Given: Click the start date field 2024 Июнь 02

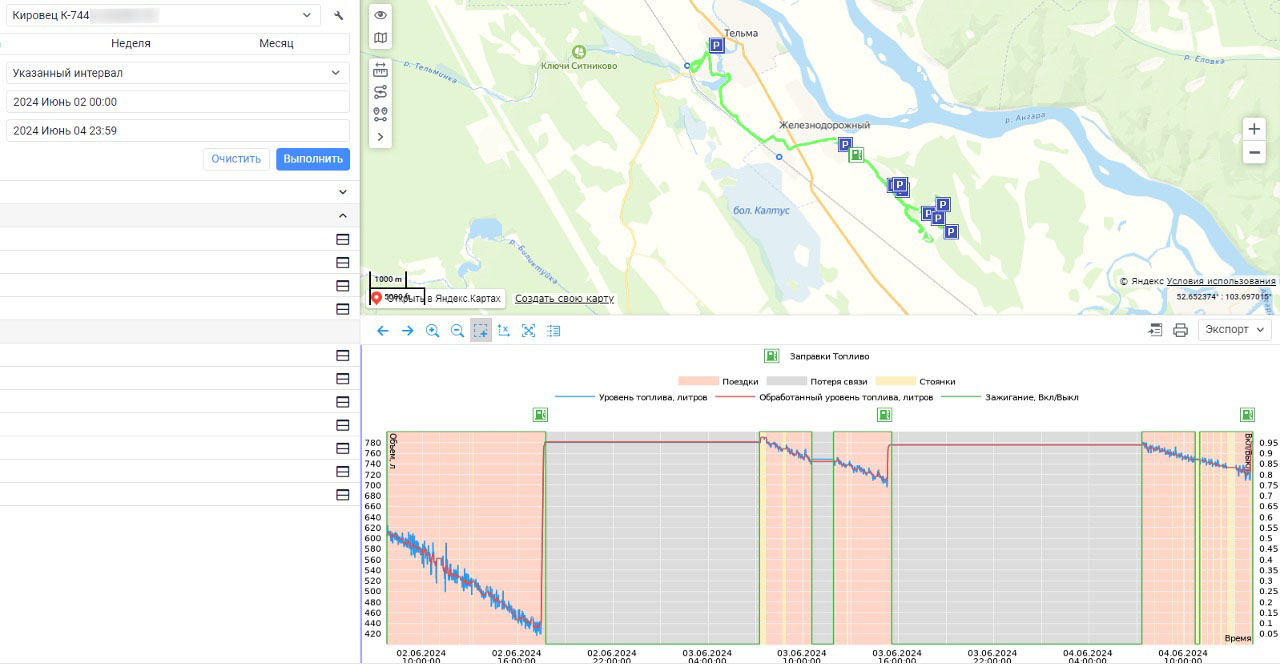Looking at the screenshot, I should pos(178,102).
